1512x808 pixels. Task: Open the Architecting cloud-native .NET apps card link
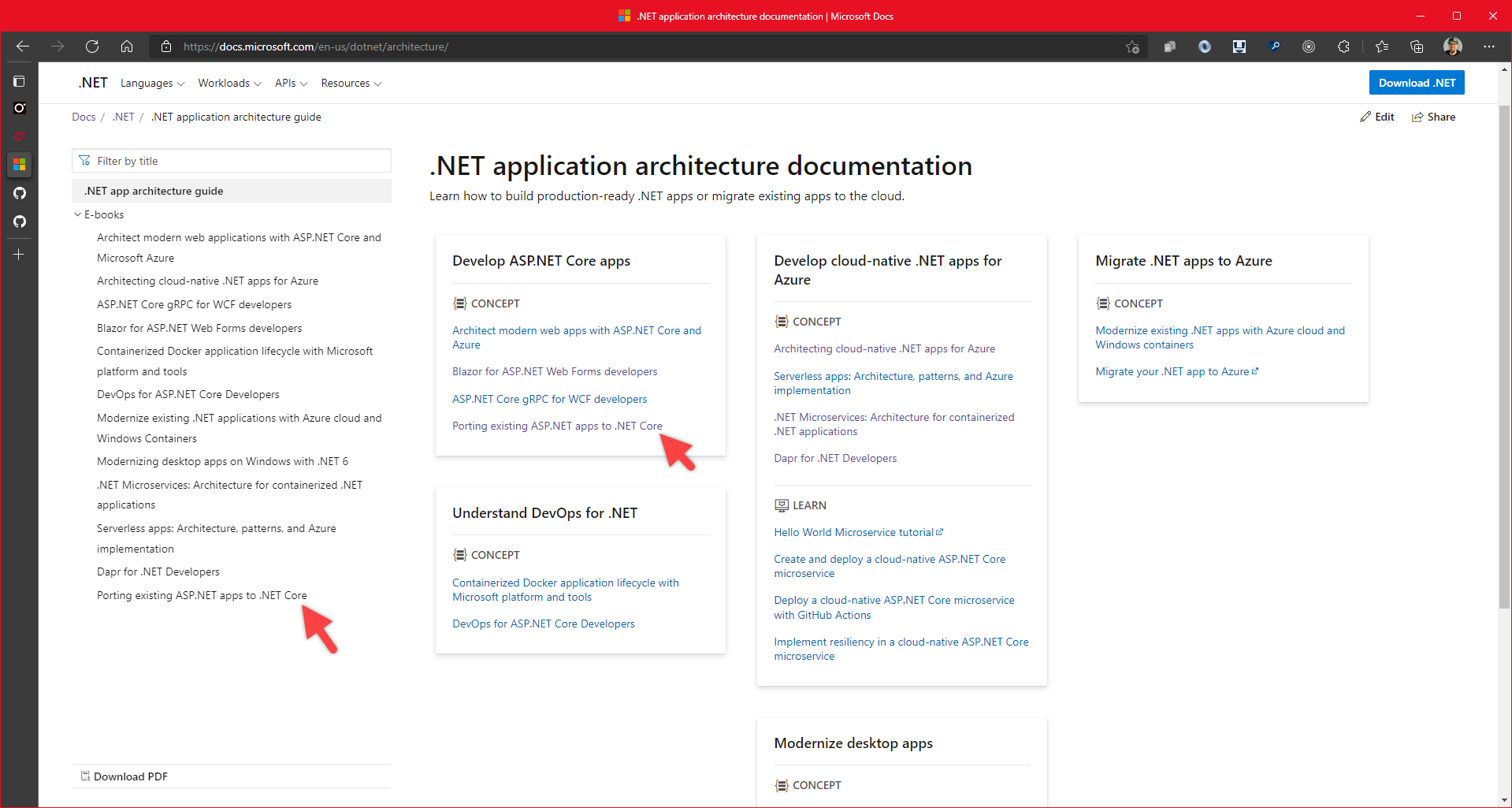point(884,348)
